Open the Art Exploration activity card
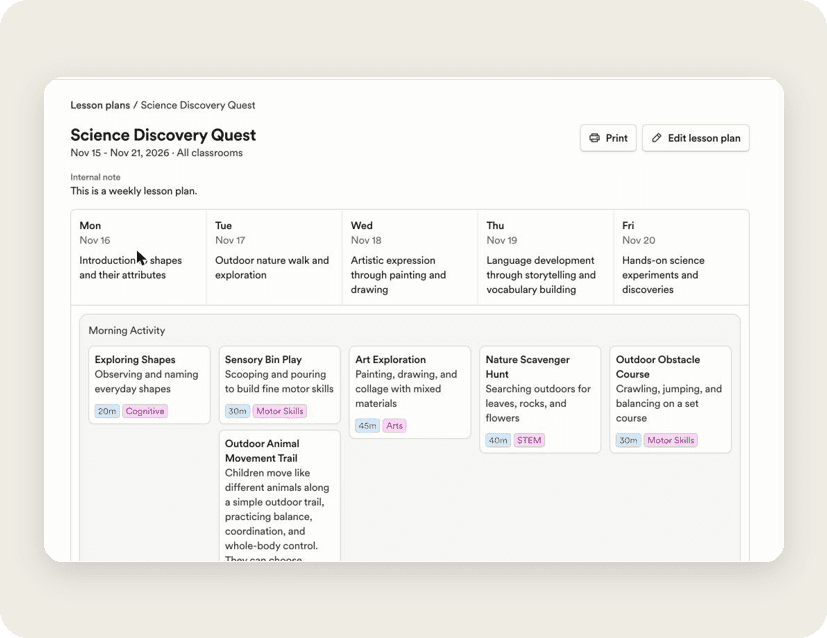Screen dimensions: 827x638 [x=410, y=392]
